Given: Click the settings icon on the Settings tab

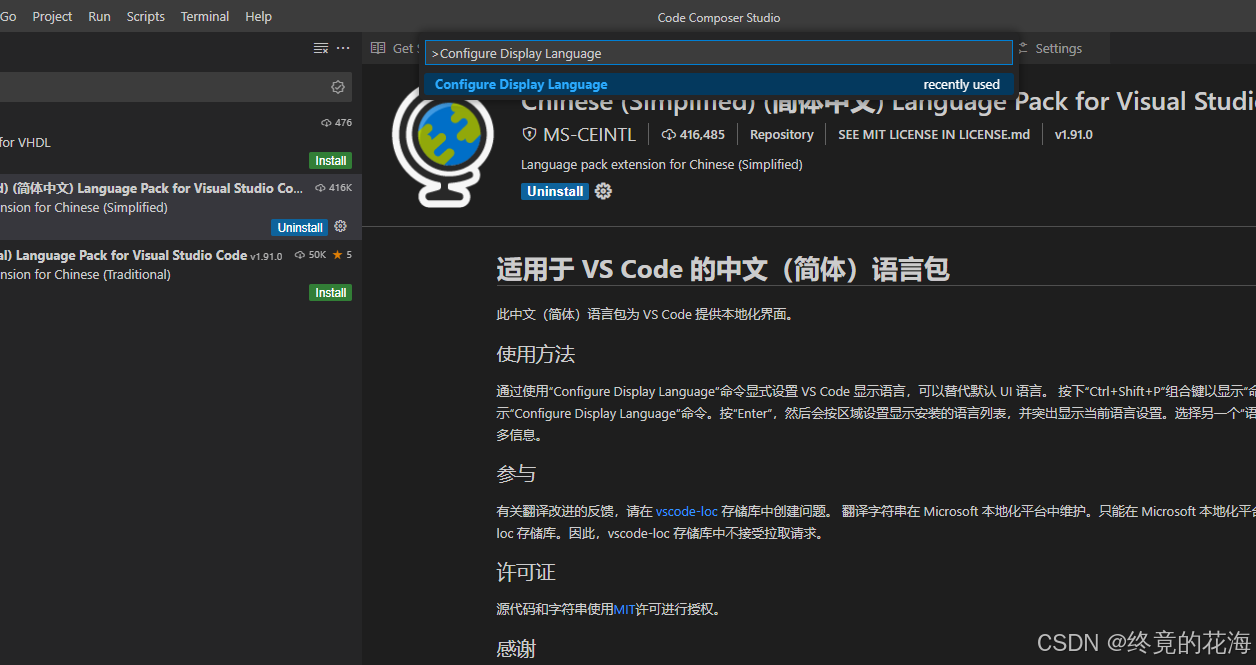Looking at the screenshot, I should coord(1022,48).
